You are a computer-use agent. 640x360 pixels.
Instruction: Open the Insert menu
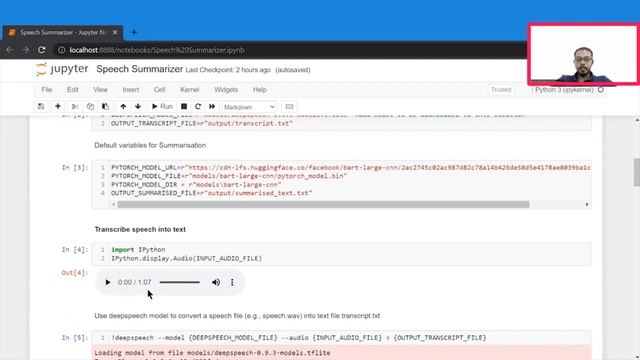click(x=131, y=90)
